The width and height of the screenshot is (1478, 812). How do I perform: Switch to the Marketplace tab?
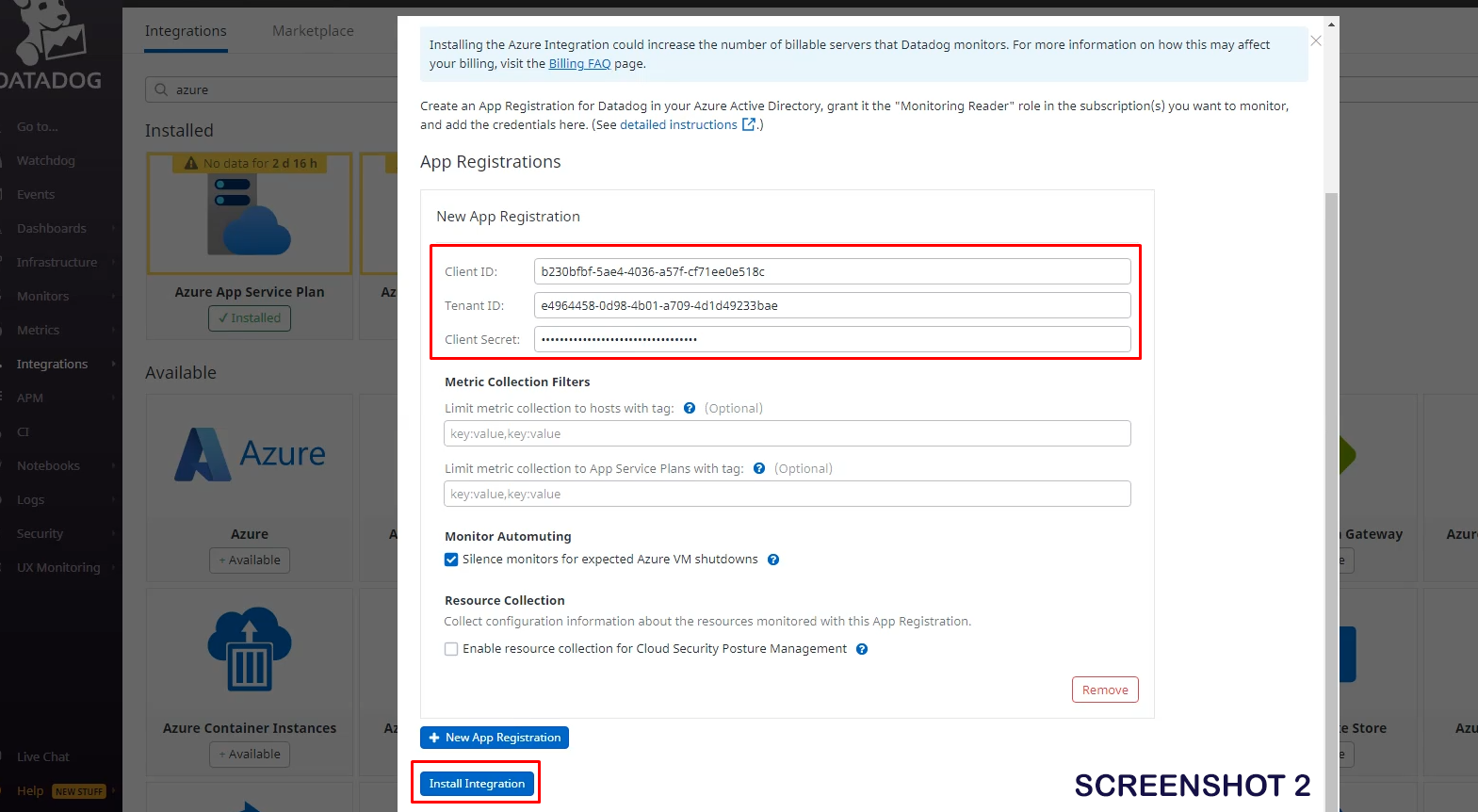point(313,31)
